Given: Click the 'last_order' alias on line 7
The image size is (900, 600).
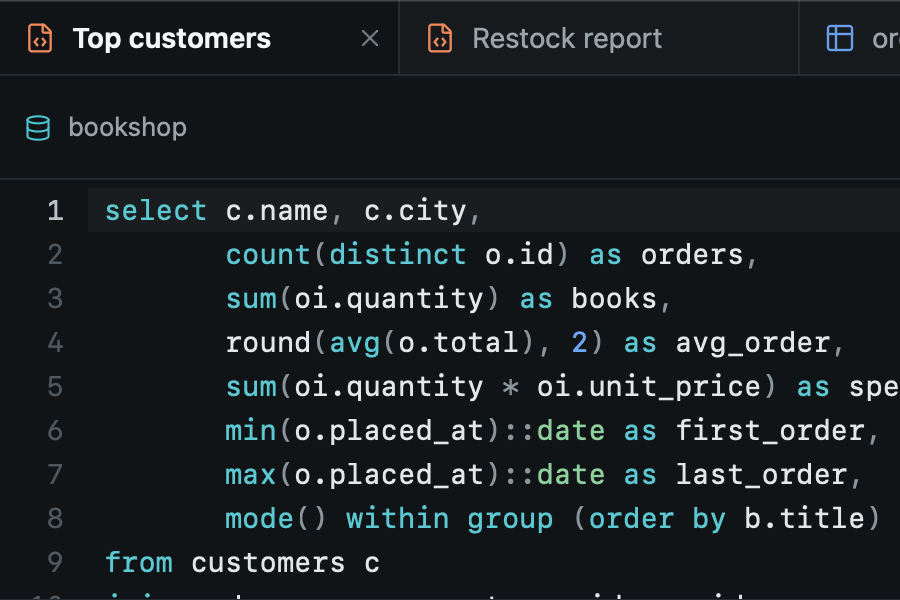Looking at the screenshot, I should 762,474.
